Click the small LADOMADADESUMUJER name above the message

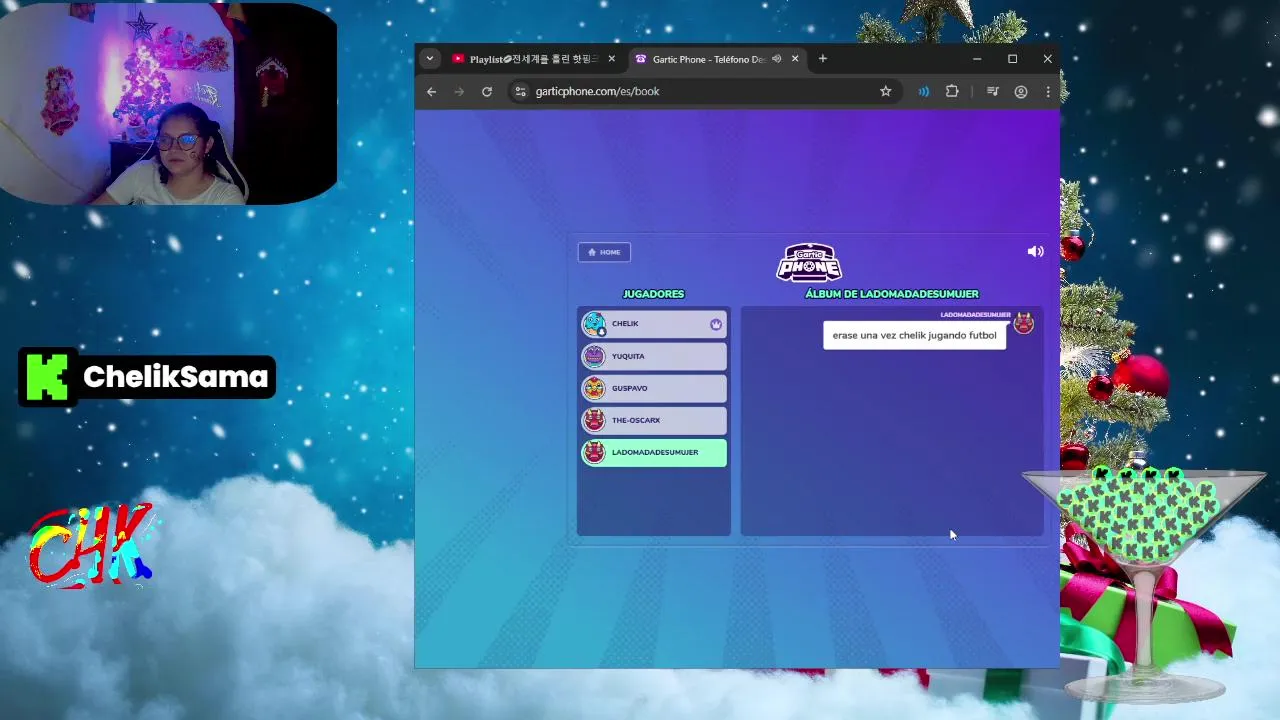(x=975, y=315)
